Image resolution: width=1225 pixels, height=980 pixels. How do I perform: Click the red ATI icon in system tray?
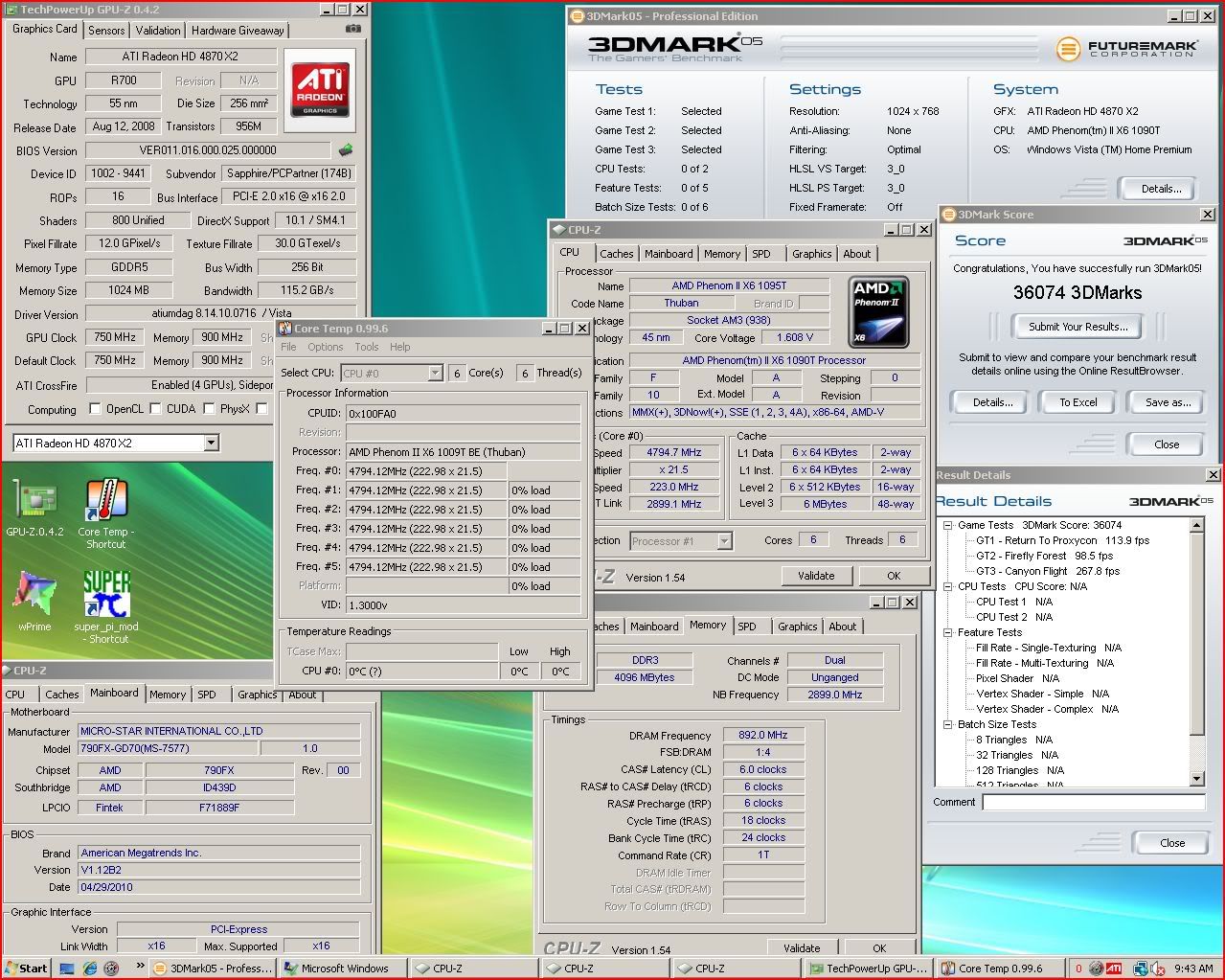1114,969
